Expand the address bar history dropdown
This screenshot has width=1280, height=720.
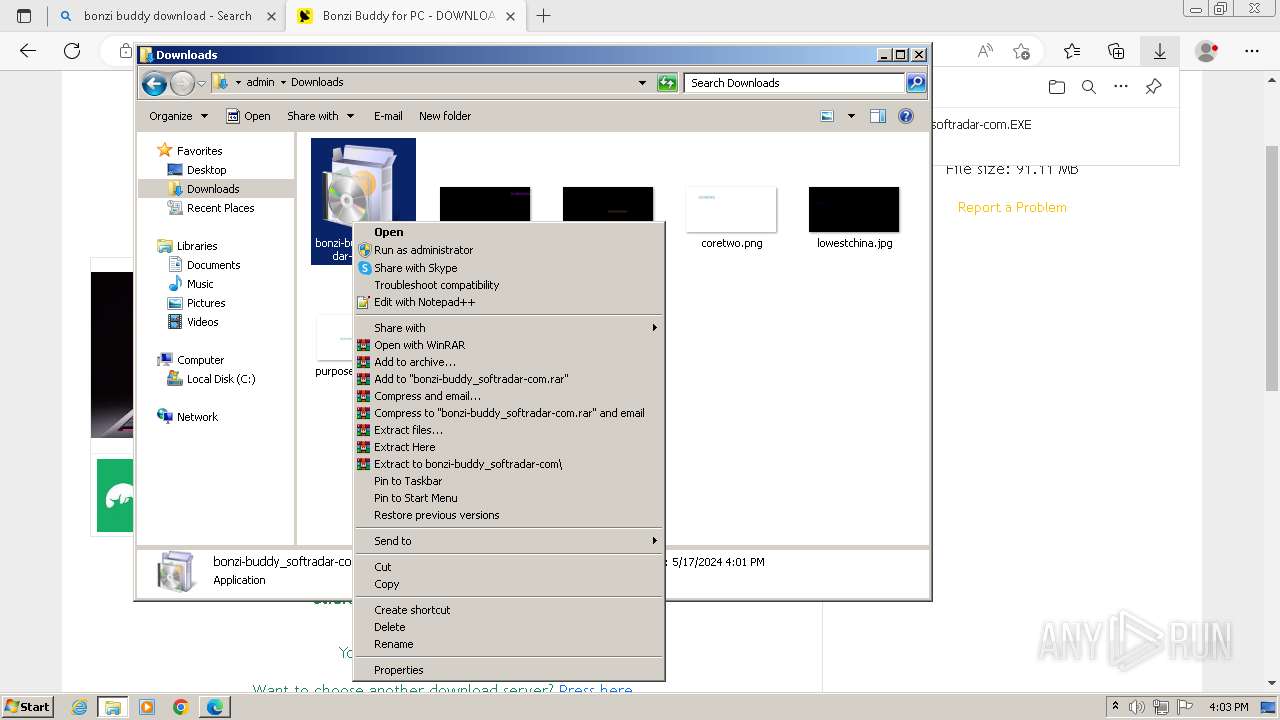[x=642, y=83]
